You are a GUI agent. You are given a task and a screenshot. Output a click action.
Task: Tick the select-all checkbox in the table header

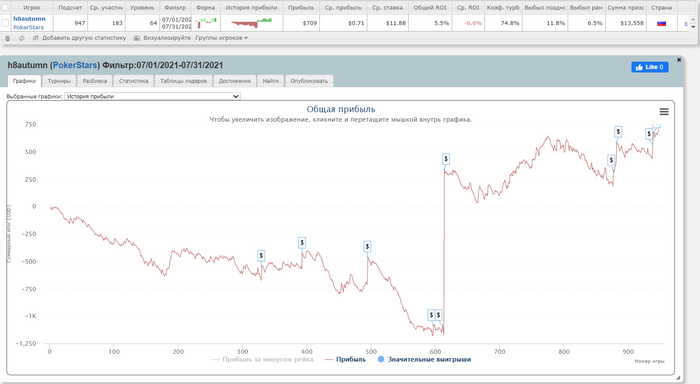pos(5,7)
